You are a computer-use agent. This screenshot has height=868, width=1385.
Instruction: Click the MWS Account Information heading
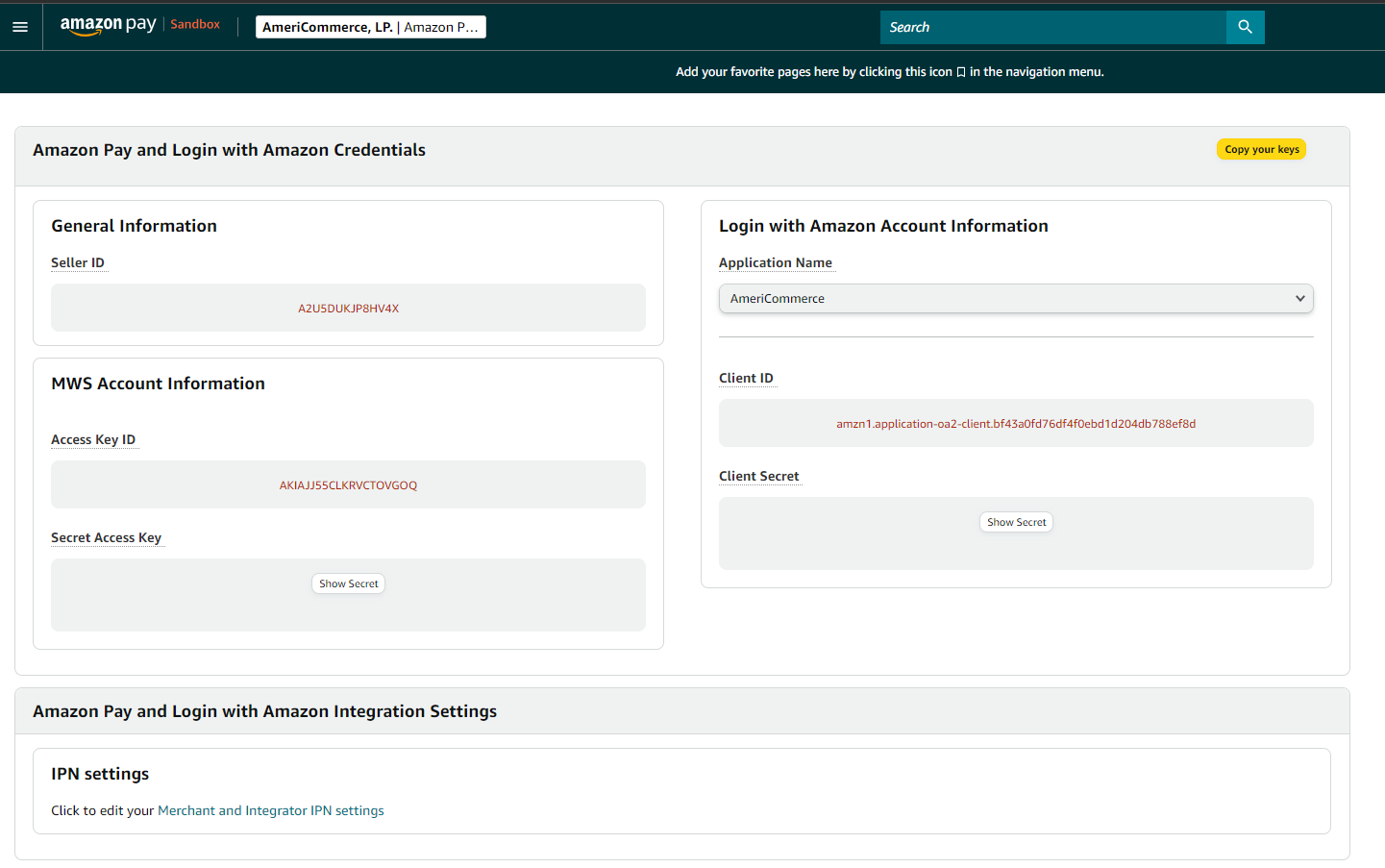(x=158, y=384)
